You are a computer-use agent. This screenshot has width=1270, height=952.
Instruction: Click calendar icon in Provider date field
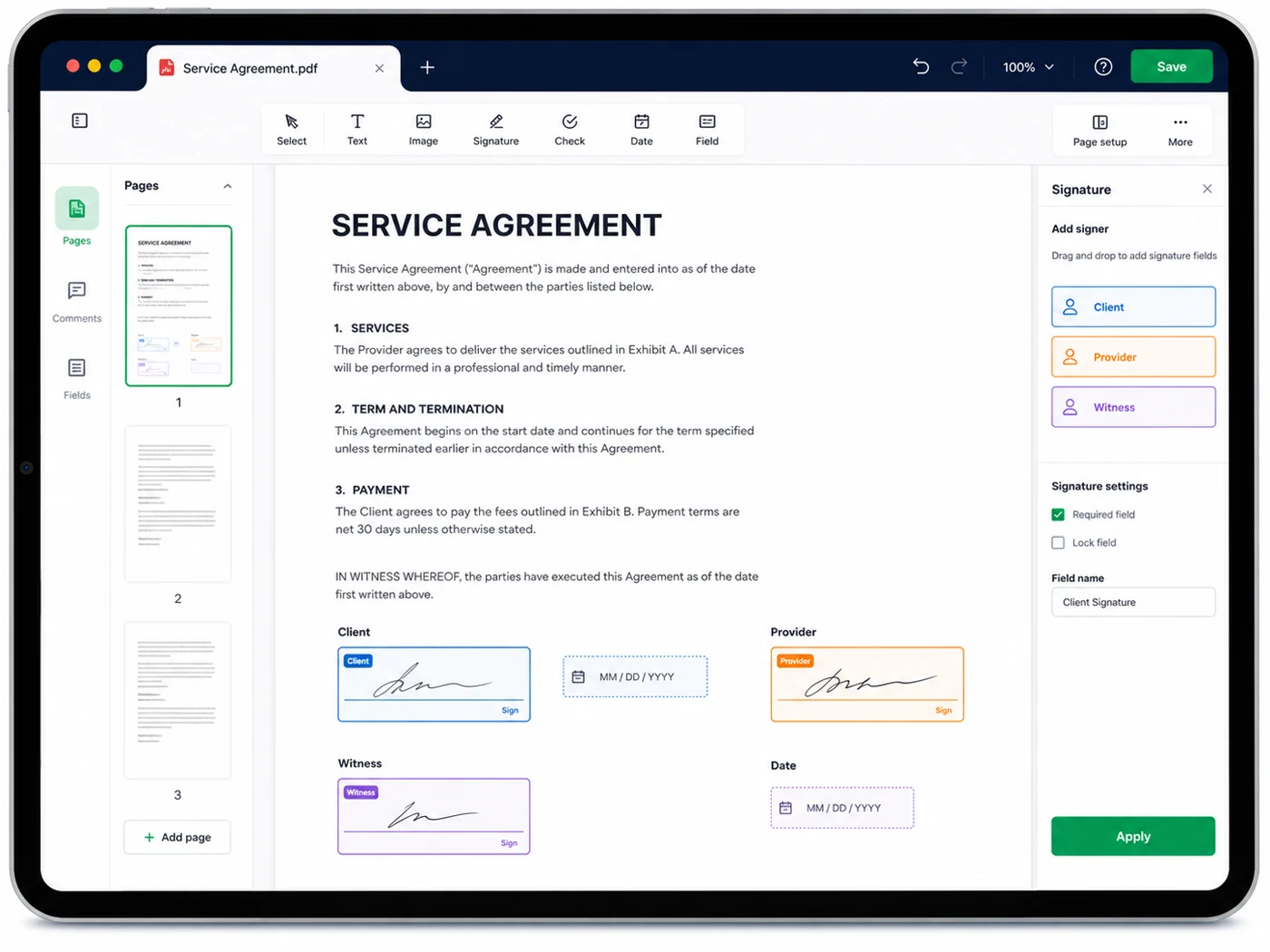786,808
